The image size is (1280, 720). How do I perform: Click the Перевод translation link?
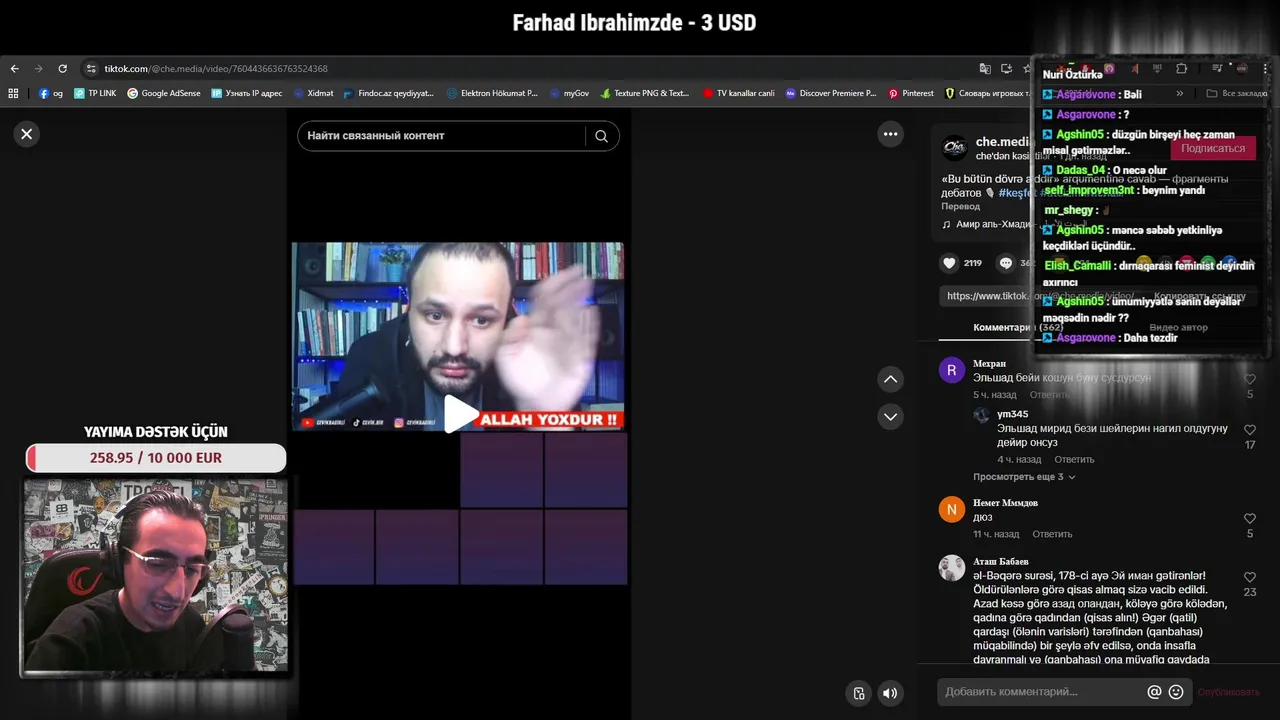pyautogui.click(x=961, y=206)
